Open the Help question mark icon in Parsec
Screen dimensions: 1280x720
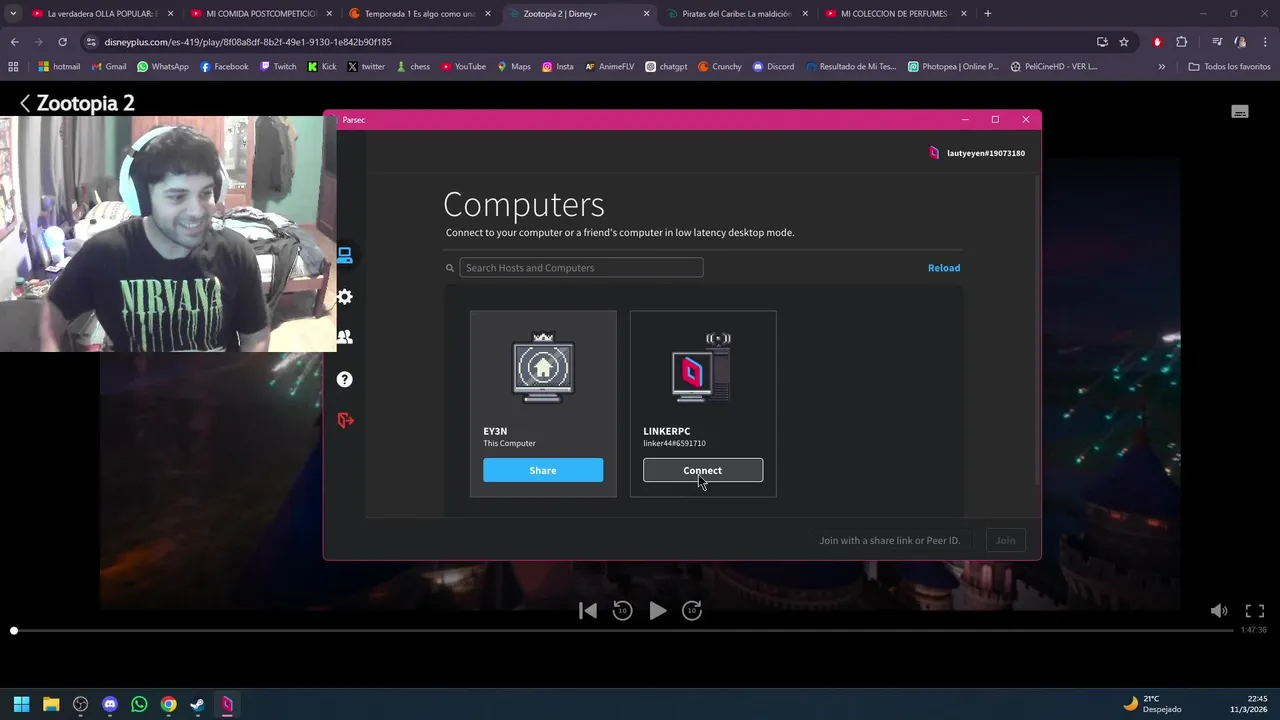(x=344, y=379)
